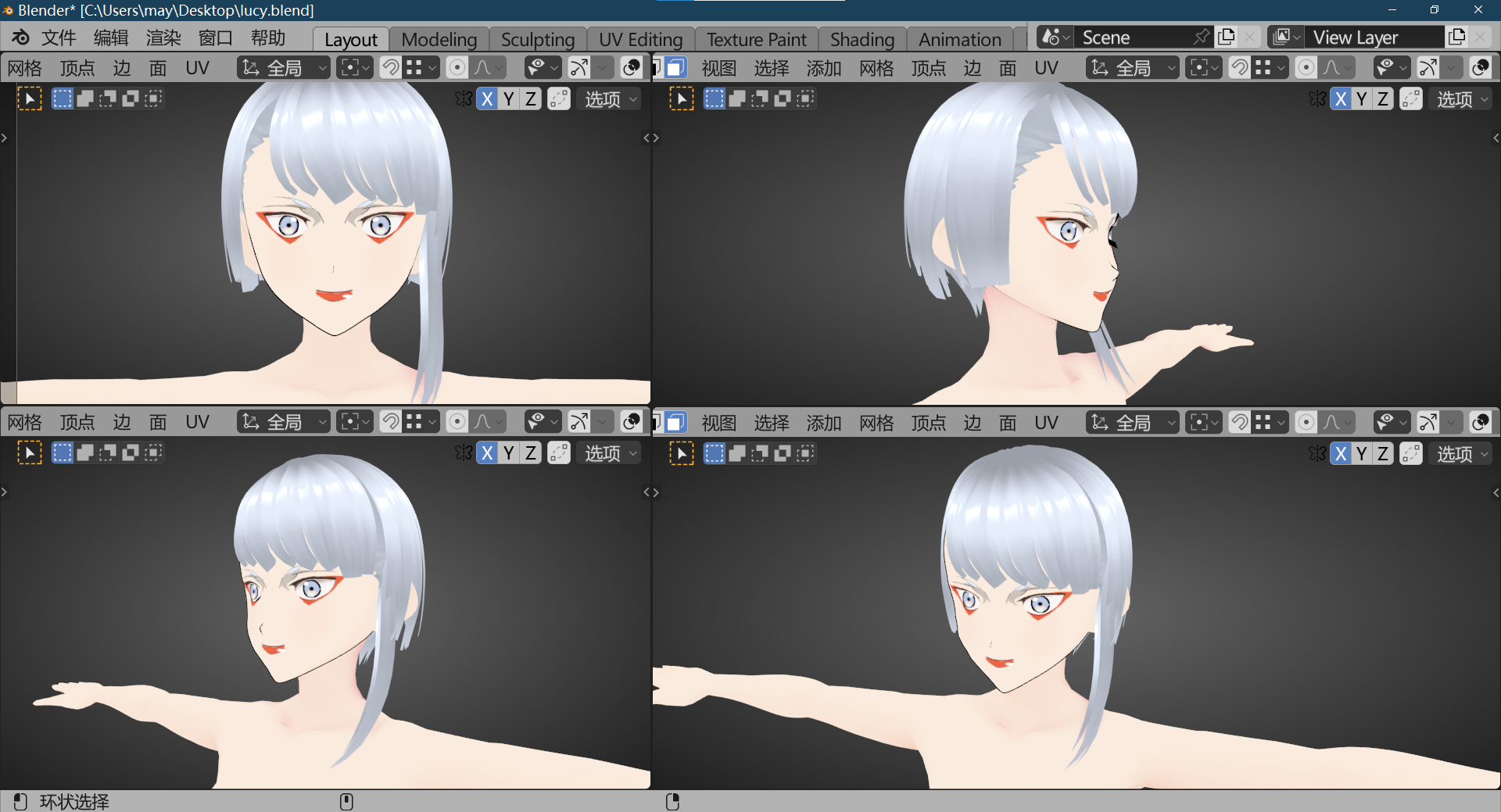Open the Blender application icon menu

click(x=20, y=37)
